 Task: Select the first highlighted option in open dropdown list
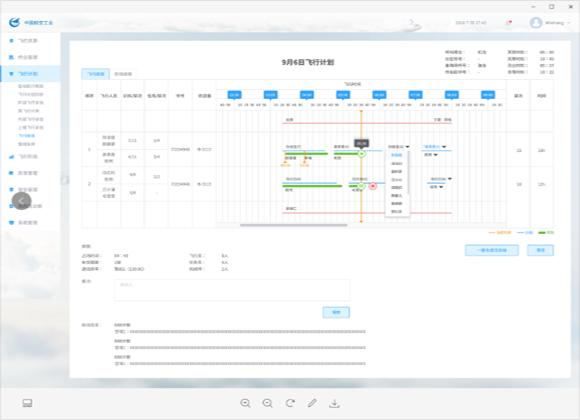click(x=397, y=155)
